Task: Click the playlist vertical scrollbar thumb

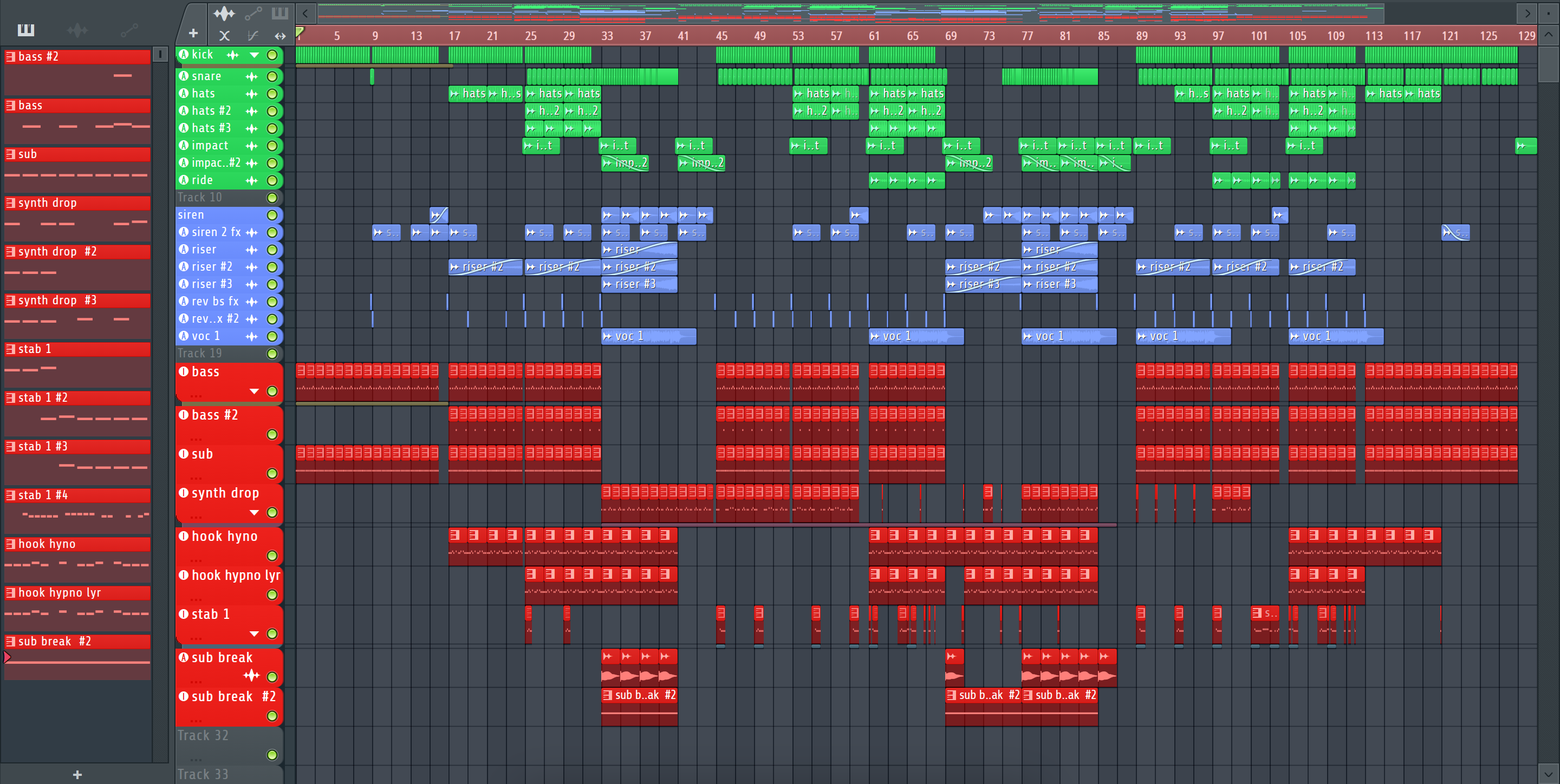Action: (1548, 64)
